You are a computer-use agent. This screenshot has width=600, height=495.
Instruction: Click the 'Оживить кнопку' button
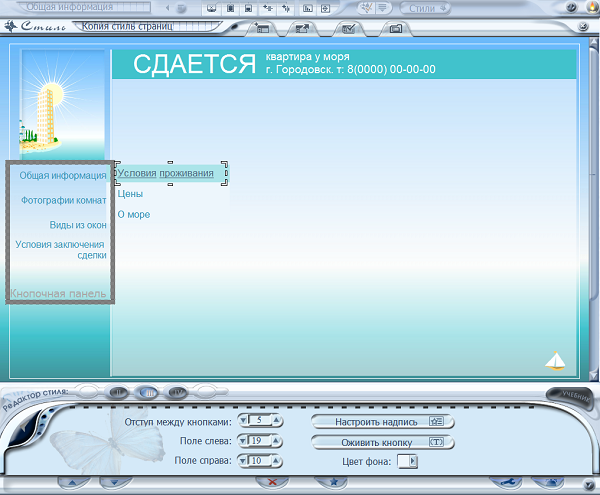[x=382, y=441]
